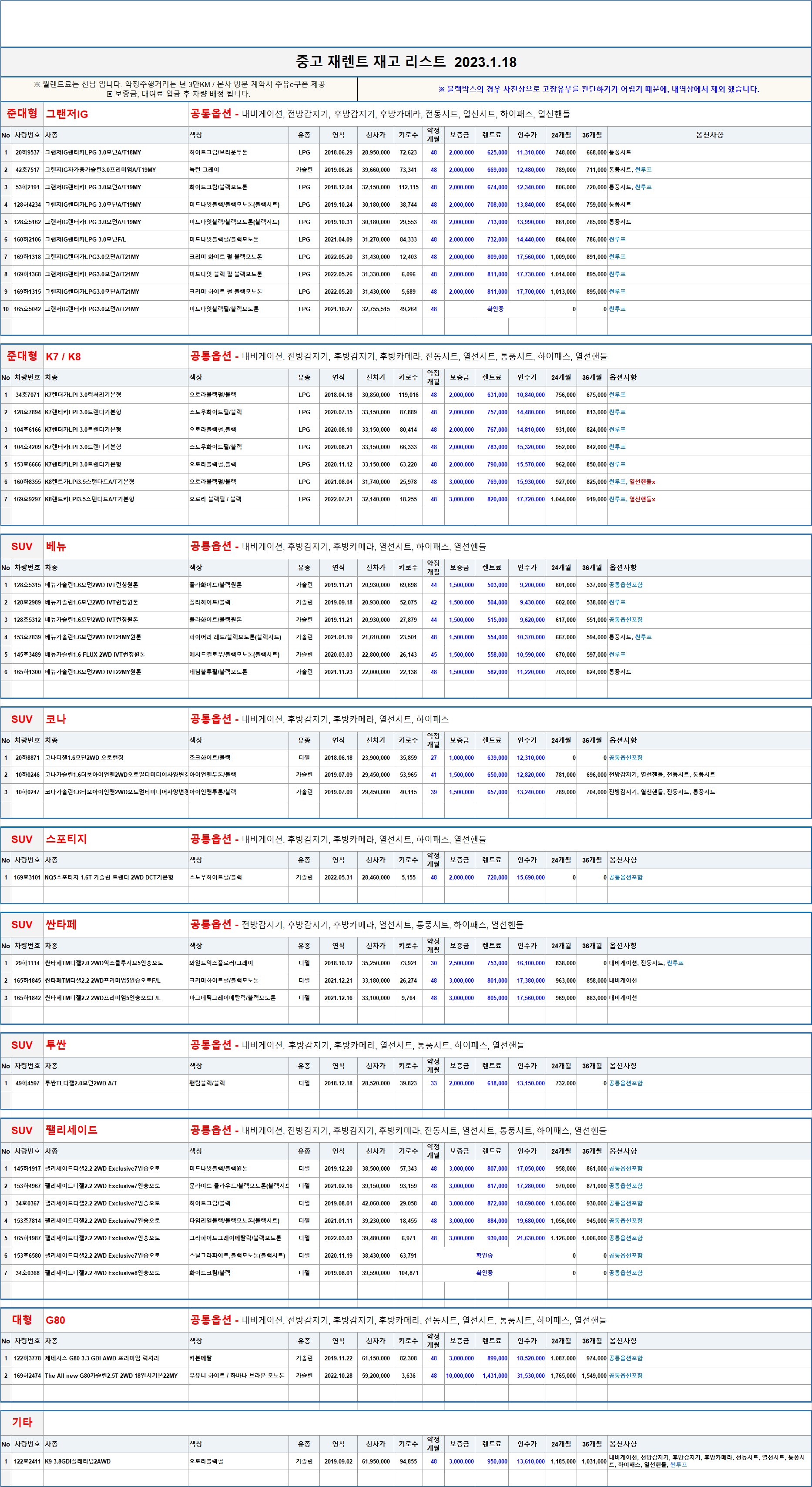Click the rental fee '1,431,000'
The width and height of the screenshot is (812, 1487).
tap(495, 1376)
